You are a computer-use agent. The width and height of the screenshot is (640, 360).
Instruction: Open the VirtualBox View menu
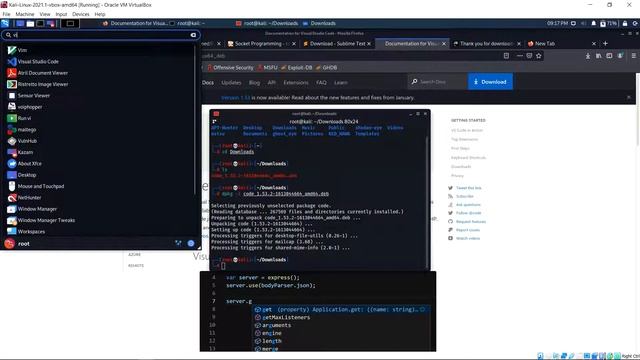tap(45, 14)
